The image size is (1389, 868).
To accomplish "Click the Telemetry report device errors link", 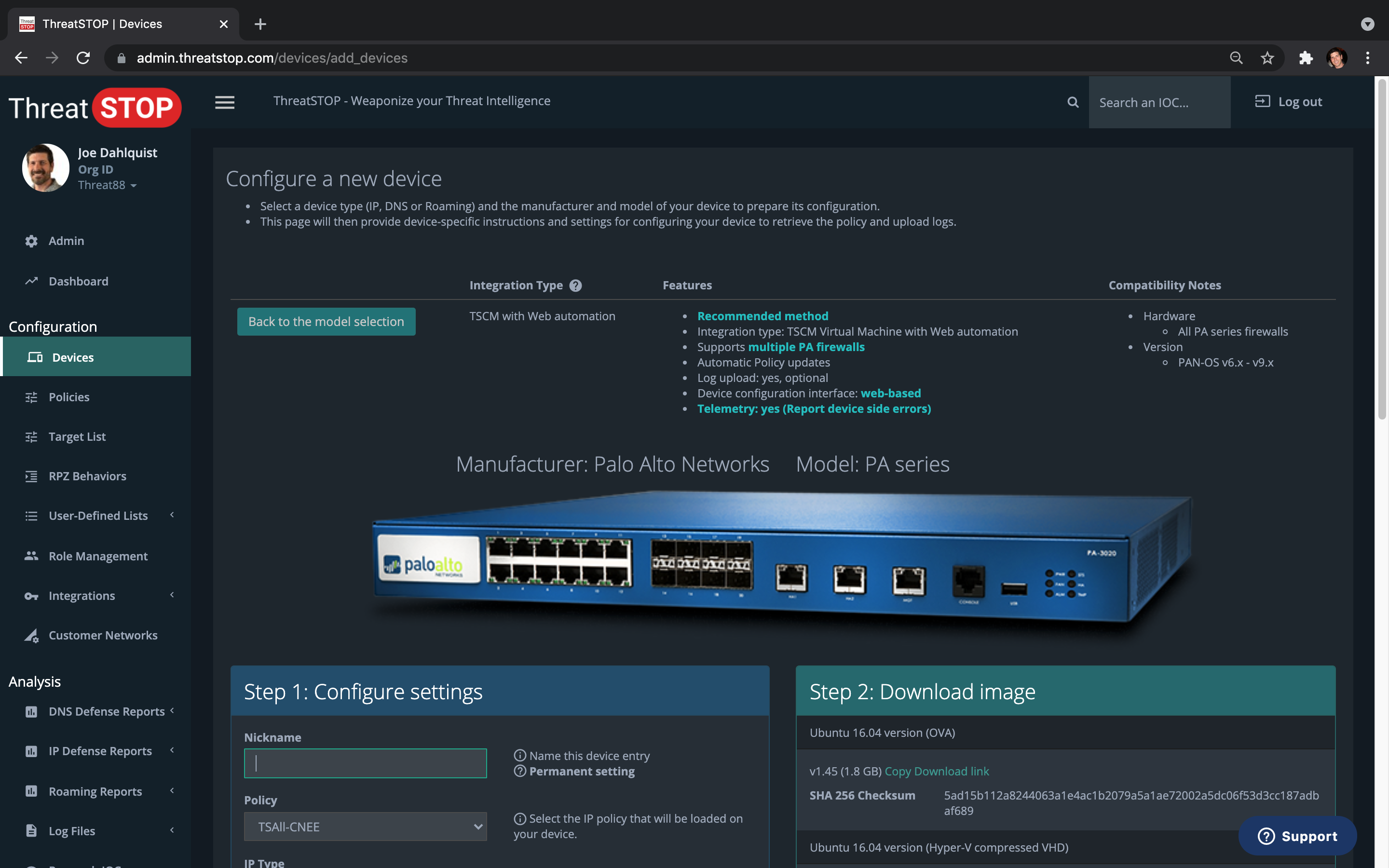I will point(814,409).
